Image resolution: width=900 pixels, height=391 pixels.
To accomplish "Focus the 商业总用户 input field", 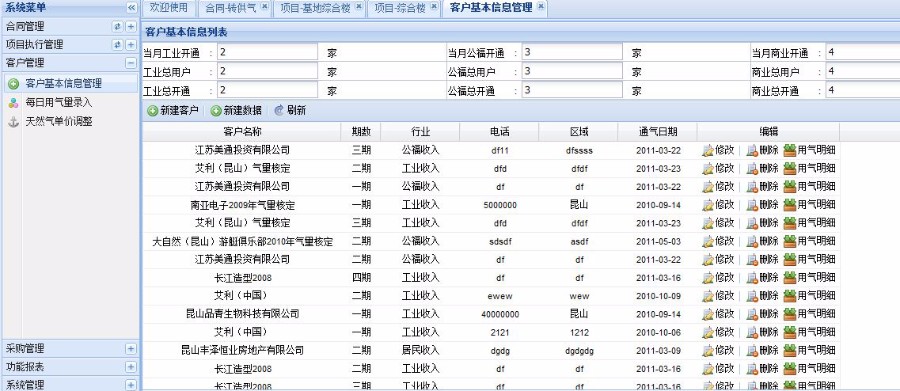I will point(863,71).
